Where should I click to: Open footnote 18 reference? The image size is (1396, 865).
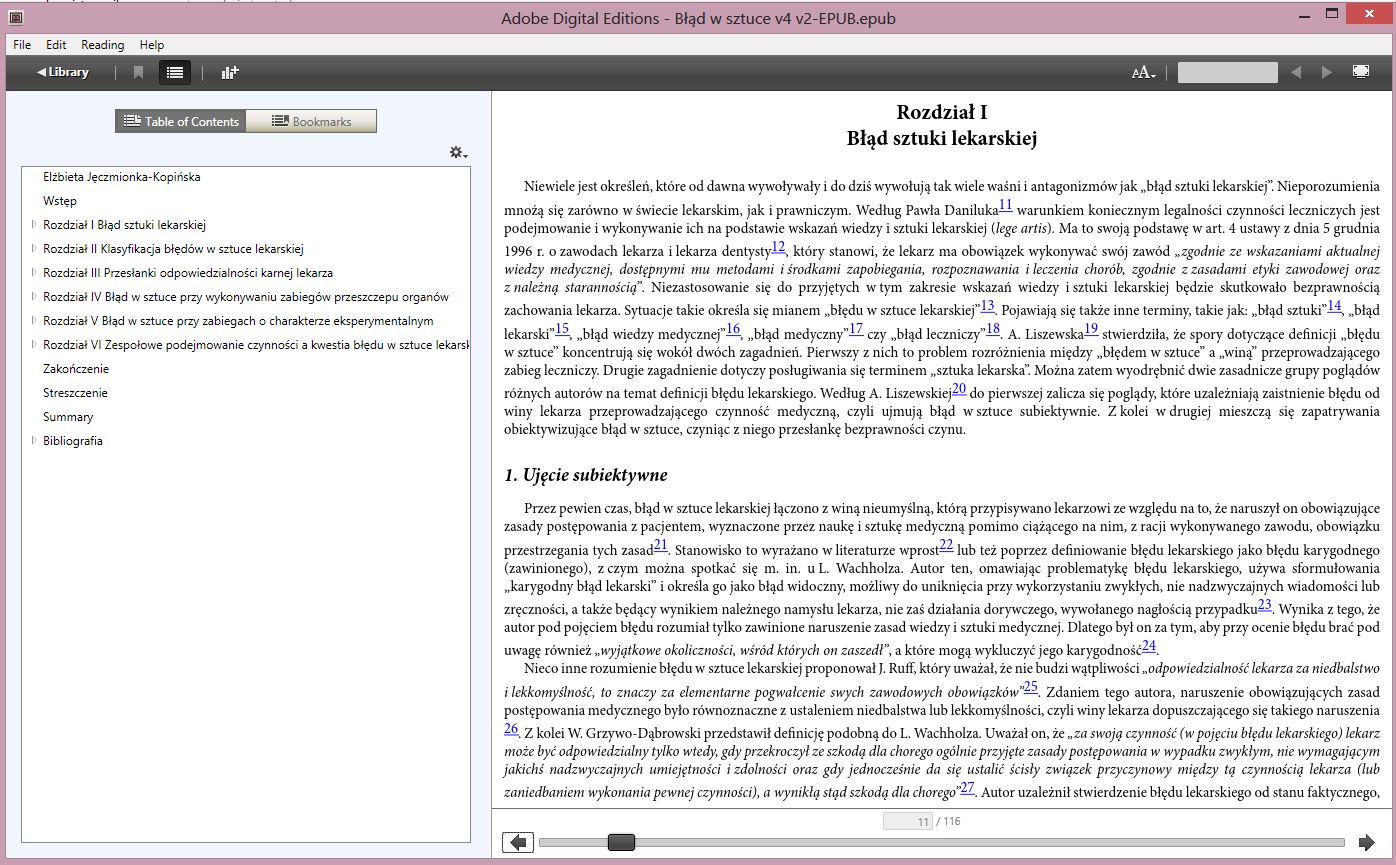coord(993,327)
